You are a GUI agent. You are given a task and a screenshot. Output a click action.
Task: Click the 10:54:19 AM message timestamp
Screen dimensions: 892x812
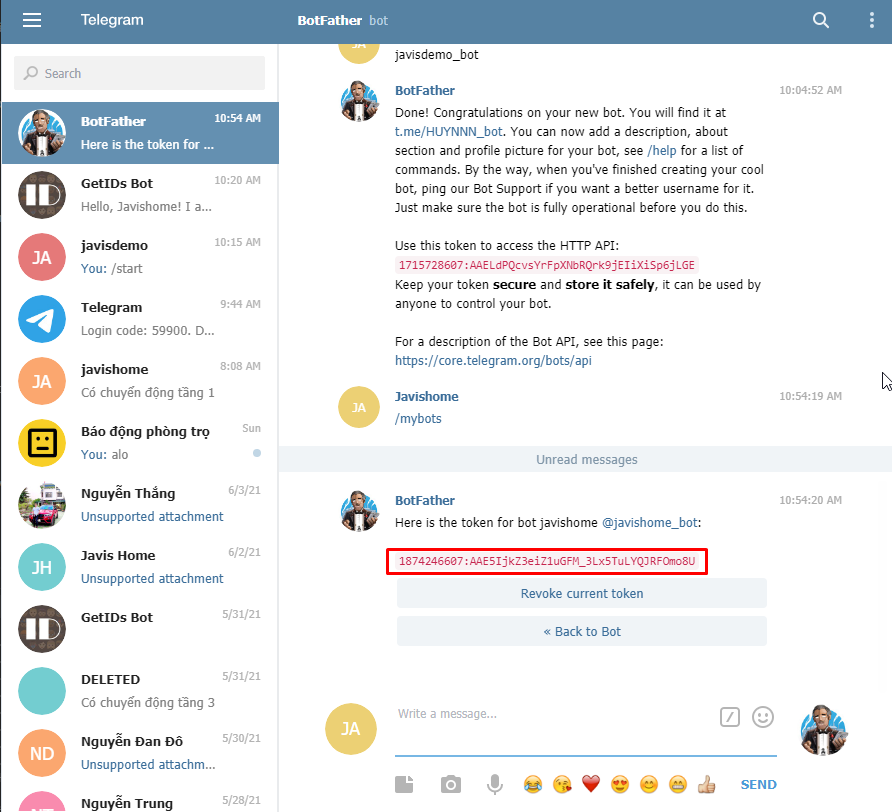pyautogui.click(x=810, y=397)
